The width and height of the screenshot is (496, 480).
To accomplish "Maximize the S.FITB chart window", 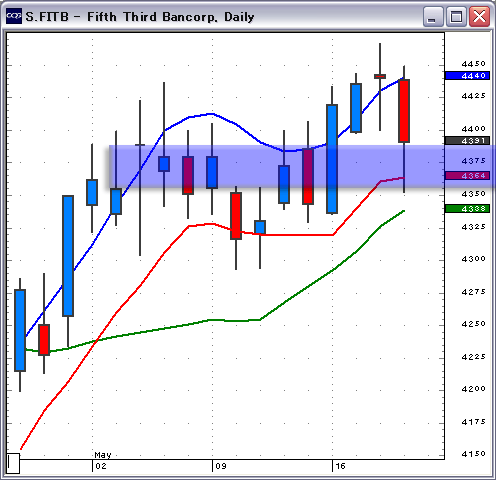I will point(456,16).
